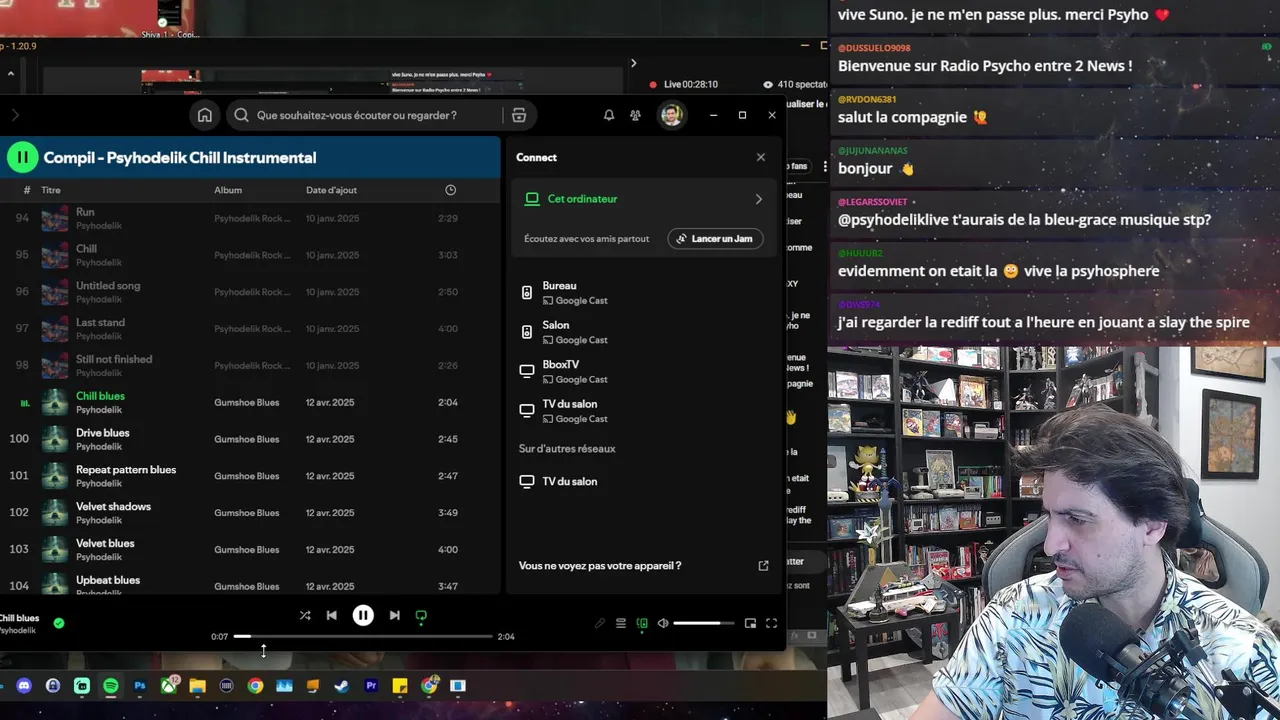Screen dimensions: 1280x720
Task: Open Steam from the taskbar
Action: pos(342,686)
